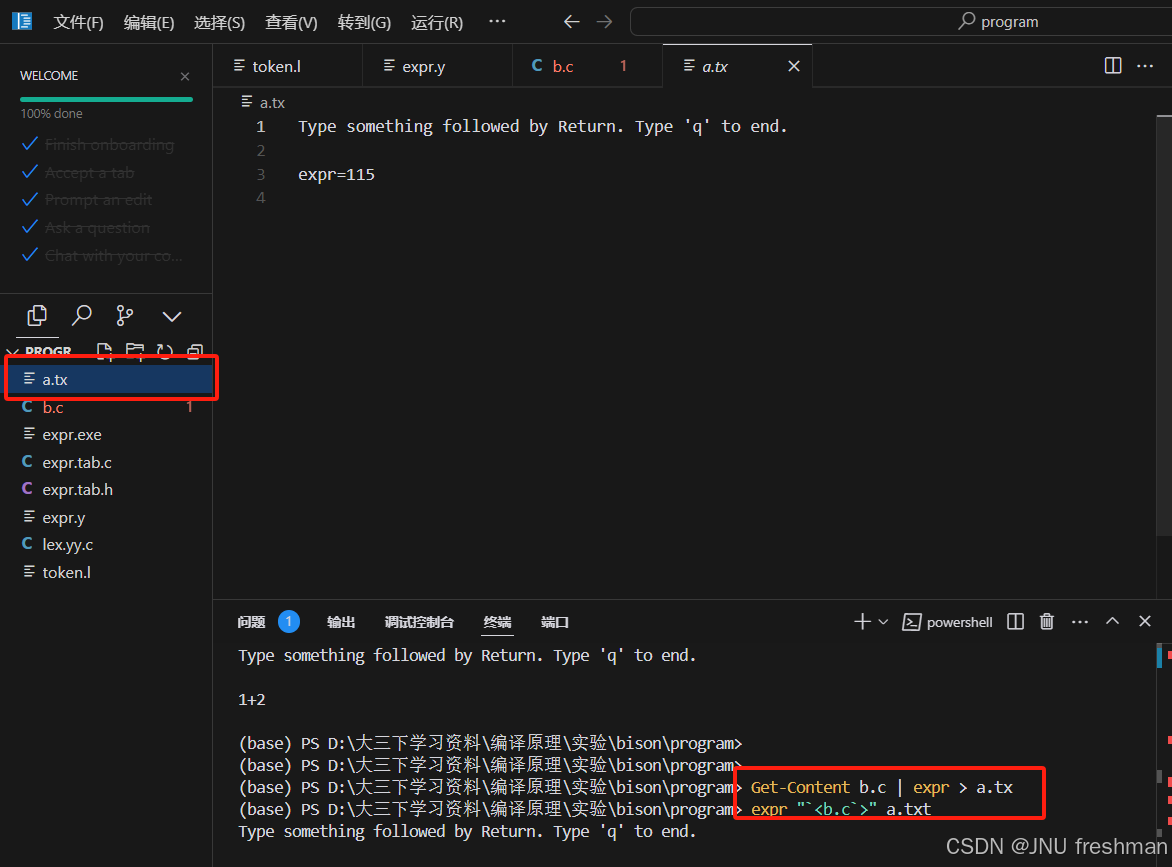Screen dimensions: 1172x867
Task: Click the Chat with your co... item
Action: (102, 256)
